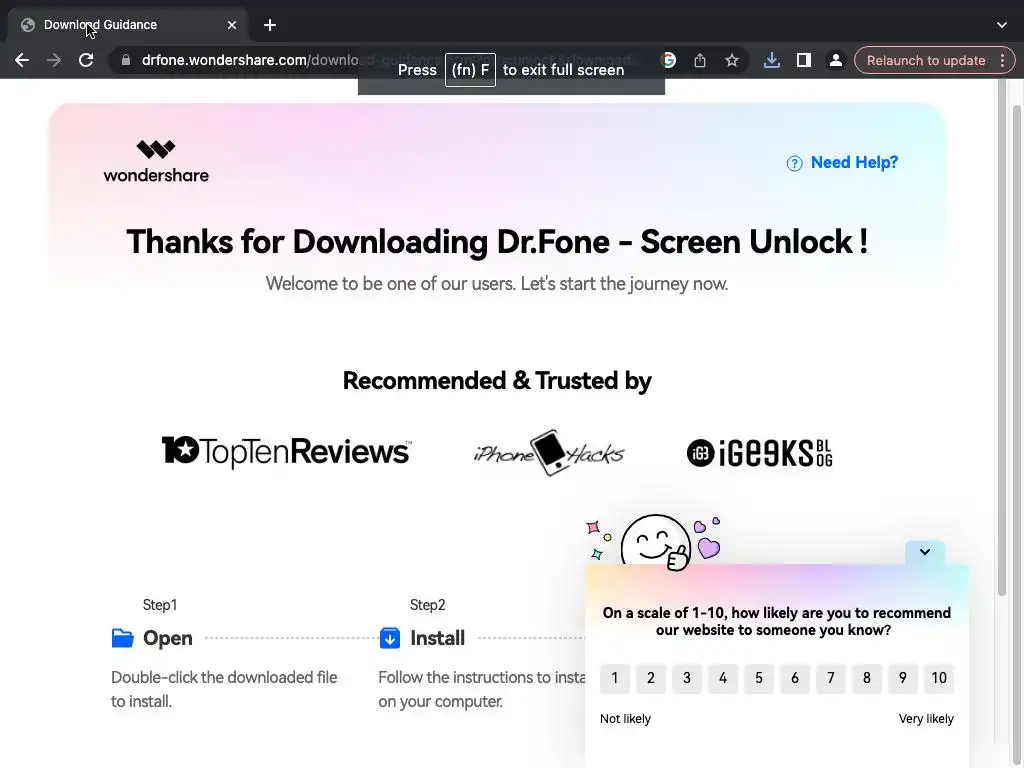Image resolution: width=1024 pixels, height=768 pixels.
Task: Go back with the browser back arrow
Action: click(x=22, y=60)
